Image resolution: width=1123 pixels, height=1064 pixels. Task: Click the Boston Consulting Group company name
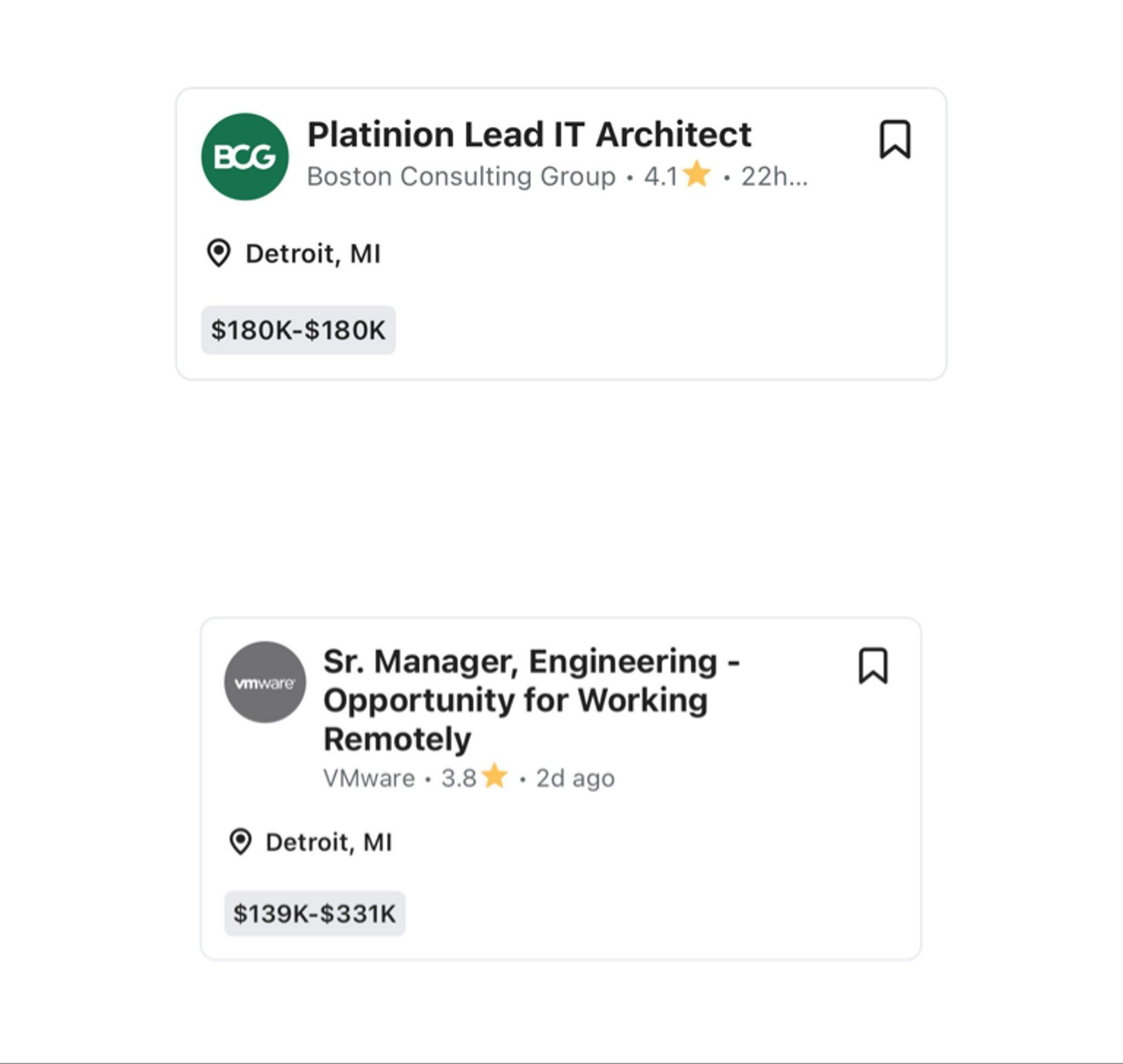tap(461, 177)
